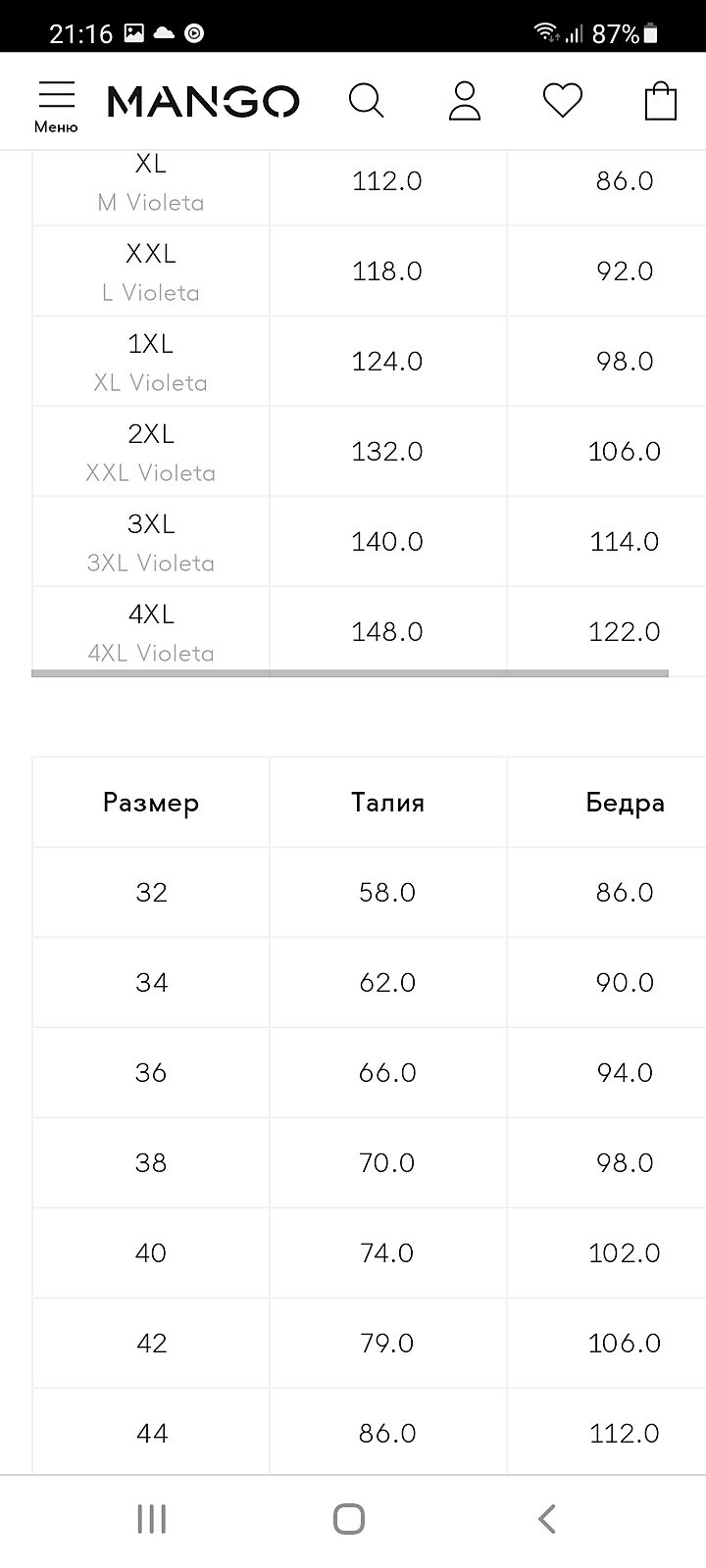Image resolution: width=706 pixels, height=1568 pixels.
Task: Click the horizontal table scrollbar
Action: tap(349, 673)
